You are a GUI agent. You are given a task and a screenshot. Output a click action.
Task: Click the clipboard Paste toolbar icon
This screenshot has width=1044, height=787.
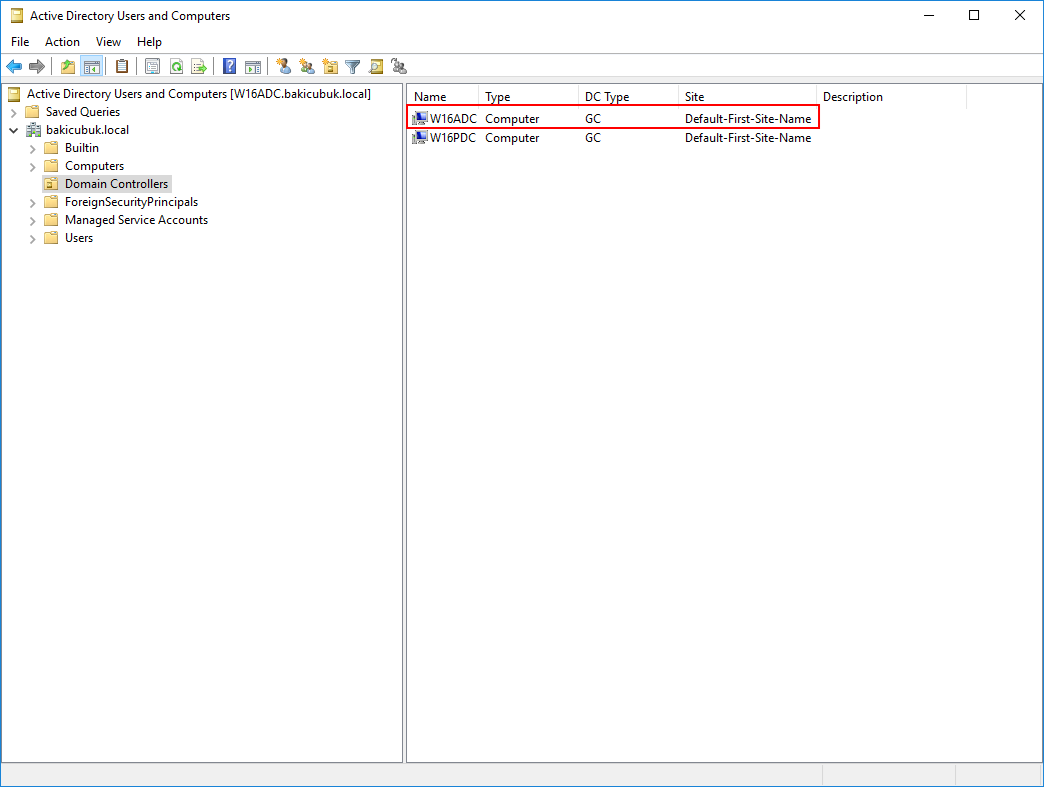(122, 67)
